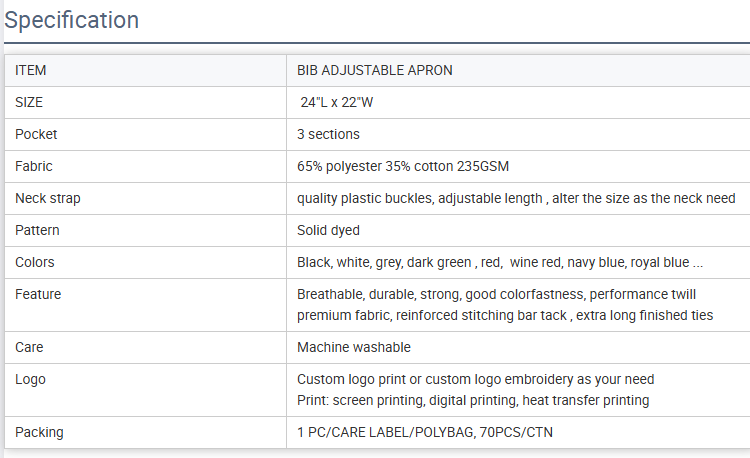The width and height of the screenshot is (750, 458).
Task: Select the Pattern row label
Action: click(x=37, y=230)
